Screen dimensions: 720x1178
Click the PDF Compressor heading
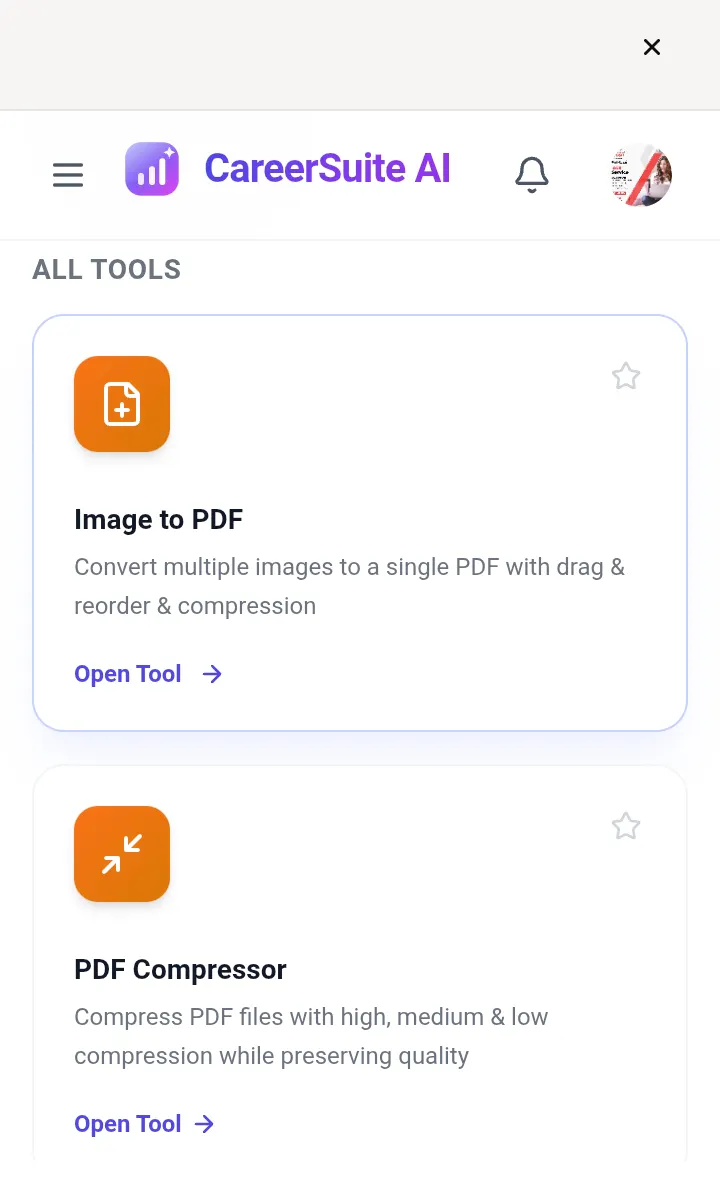(180, 970)
